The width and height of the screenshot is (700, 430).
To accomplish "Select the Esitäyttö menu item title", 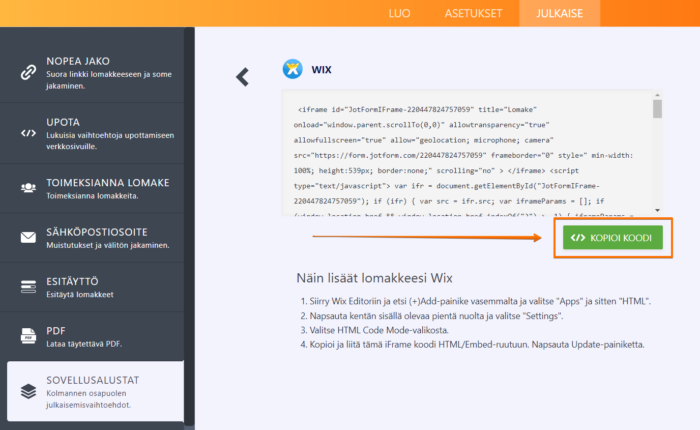I will (x=72, y=282).
